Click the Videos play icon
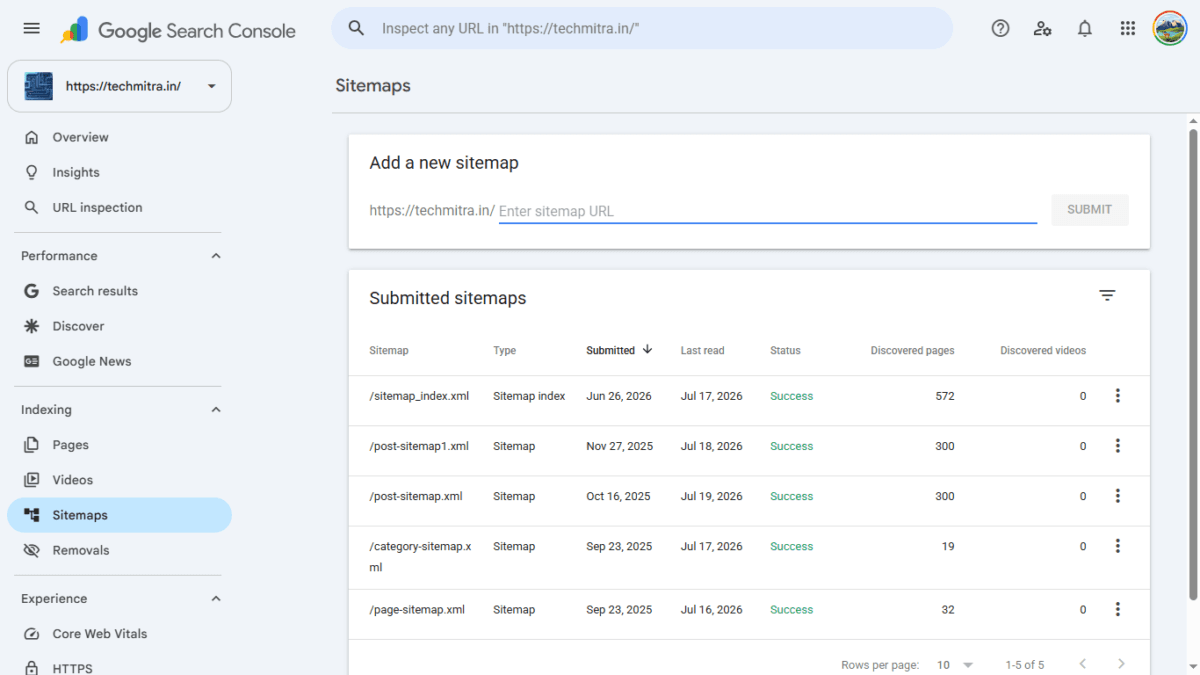1200x675 pixels. (32, 480)
